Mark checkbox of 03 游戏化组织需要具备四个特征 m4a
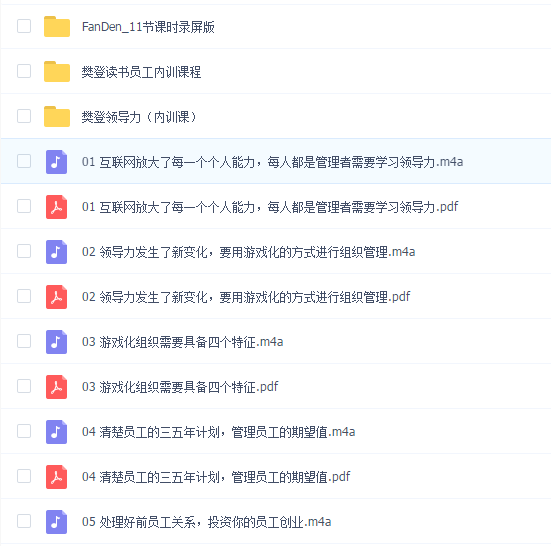 [x=24, y=341]
